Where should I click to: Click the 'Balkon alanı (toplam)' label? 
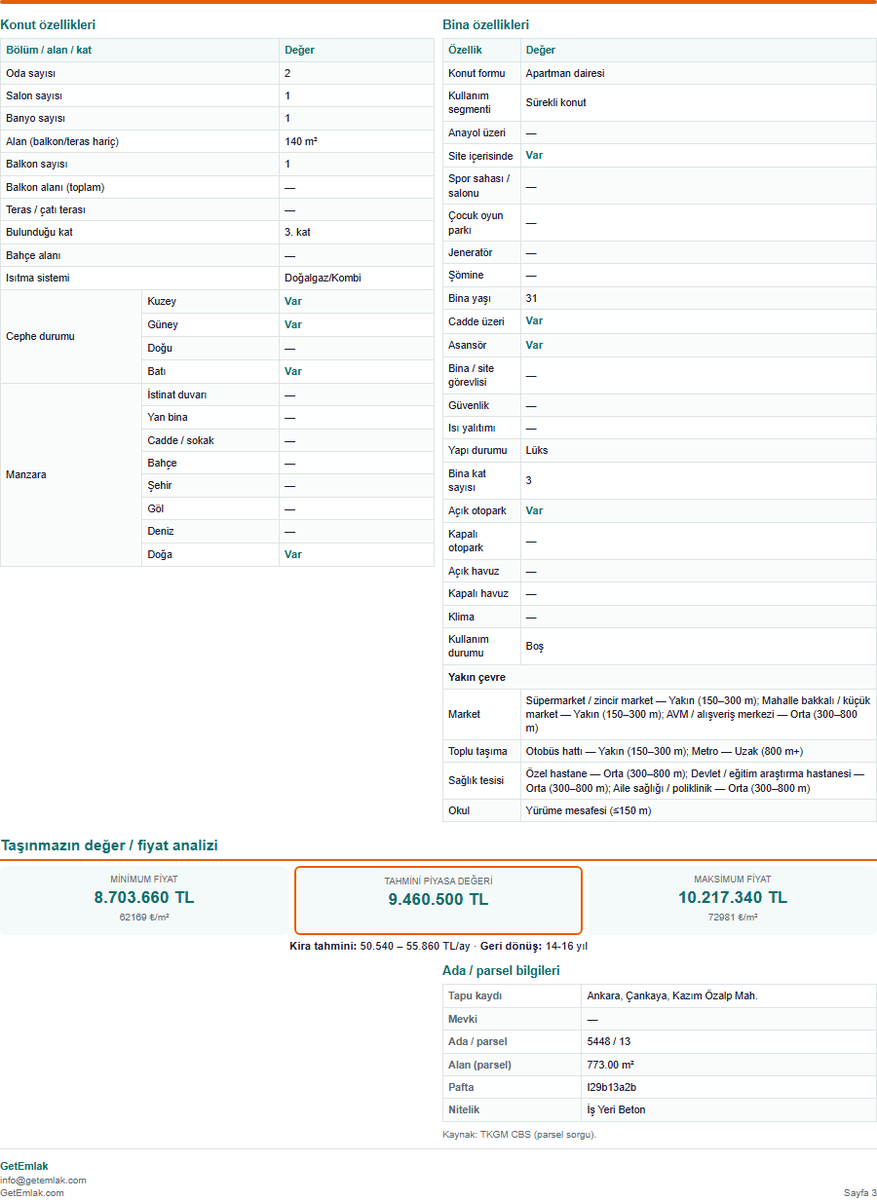pyautogui.click(x=55, y=187)
